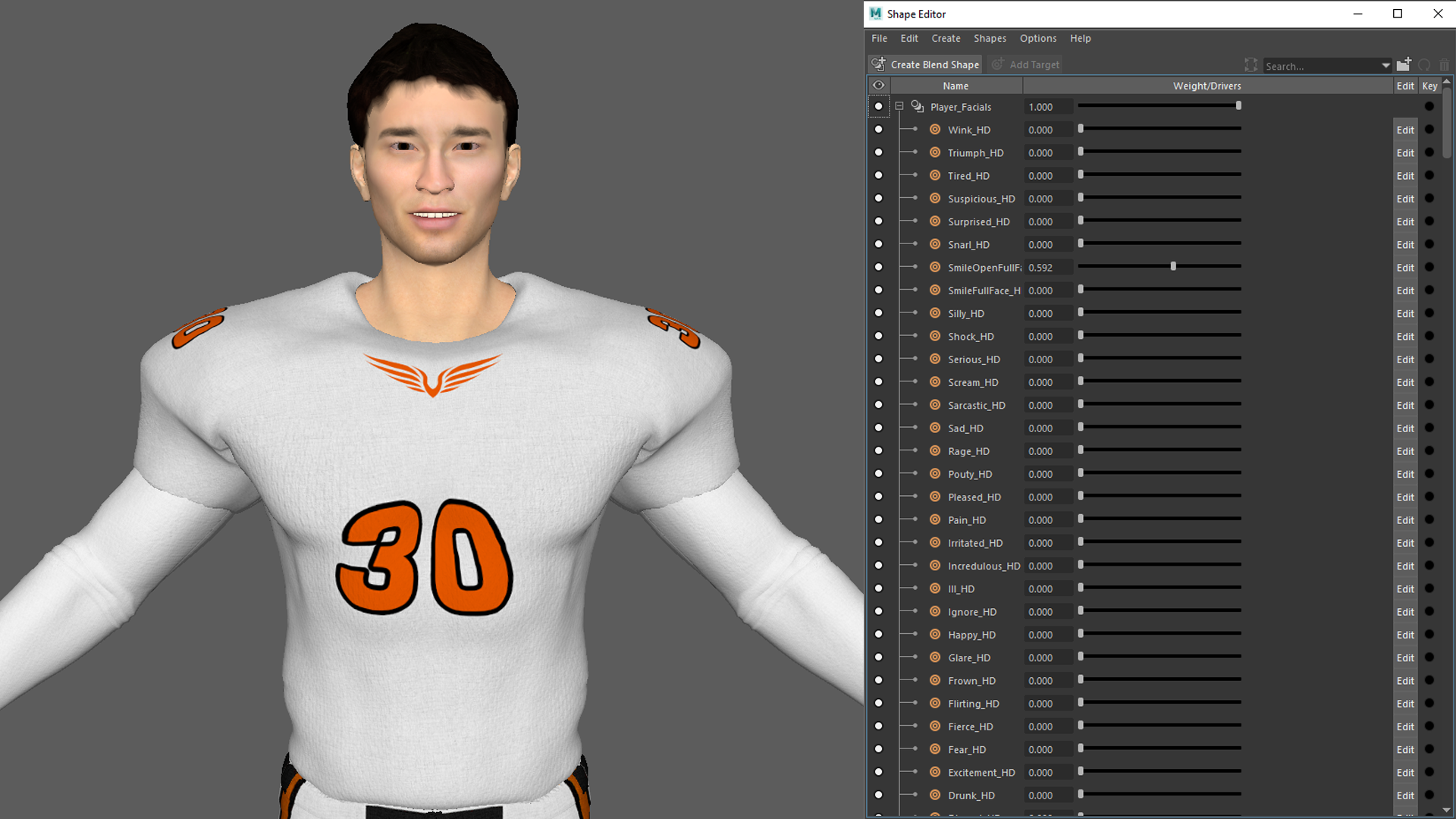Click the Scream_HD target shape icon
Viewport: 1456px width, 819px height.
[x=935, y=382]
